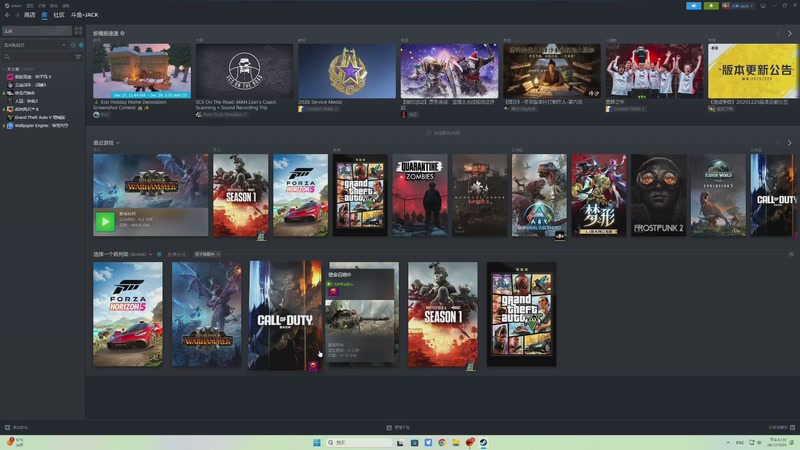Toggle the shelf ready-to-play filter icon

[159, 254]
